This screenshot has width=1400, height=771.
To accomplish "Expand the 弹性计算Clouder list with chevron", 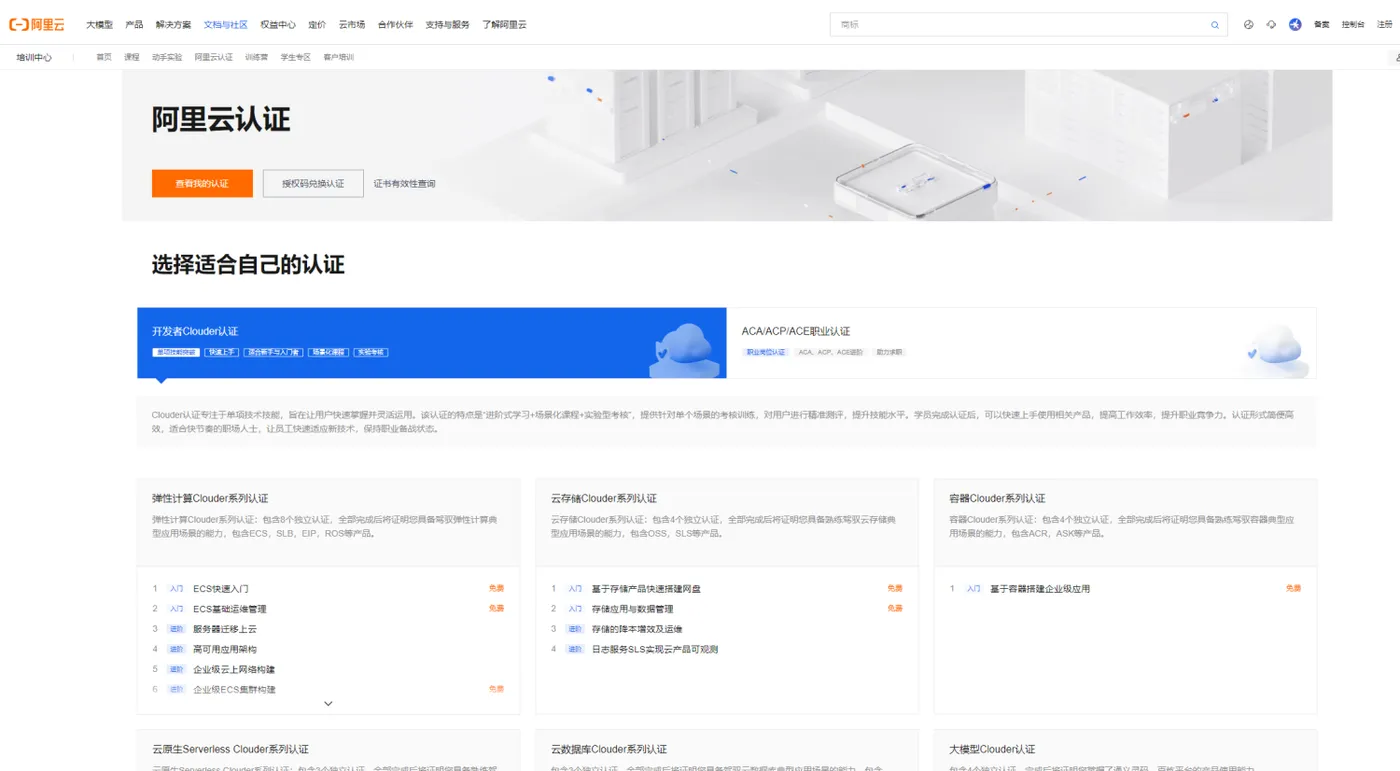I will (328, 704).
